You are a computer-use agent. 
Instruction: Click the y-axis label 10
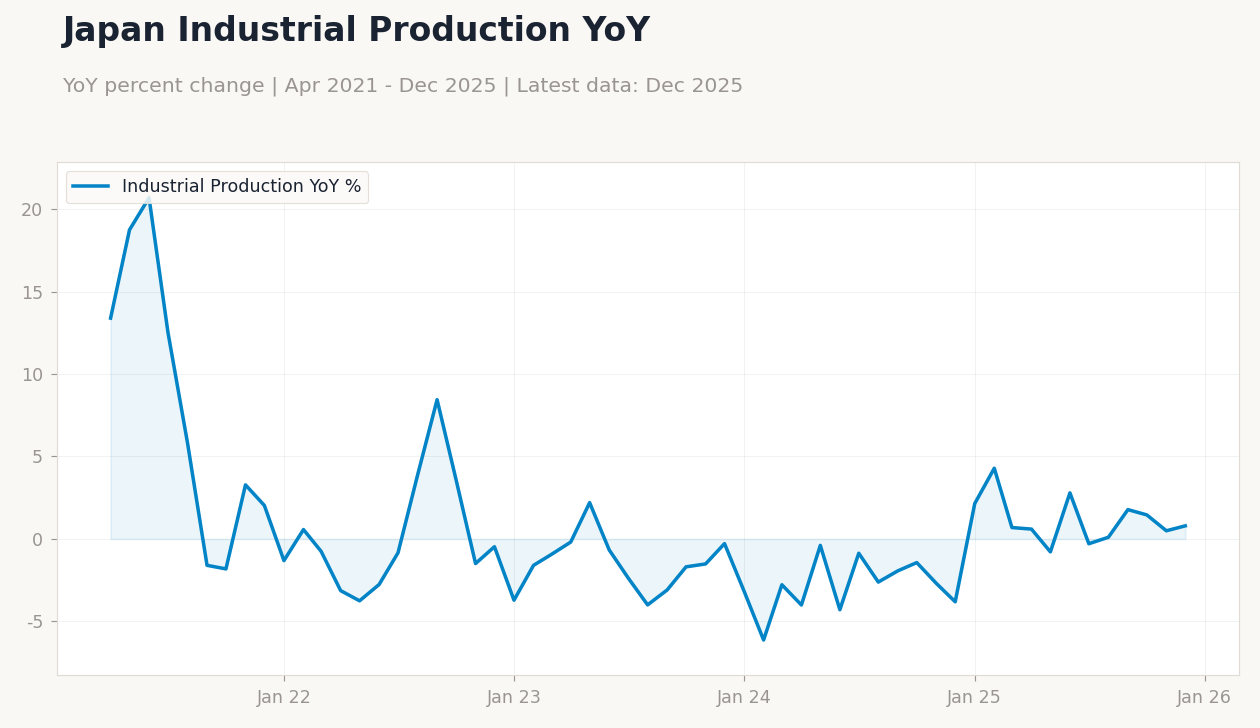click(32, 375)
